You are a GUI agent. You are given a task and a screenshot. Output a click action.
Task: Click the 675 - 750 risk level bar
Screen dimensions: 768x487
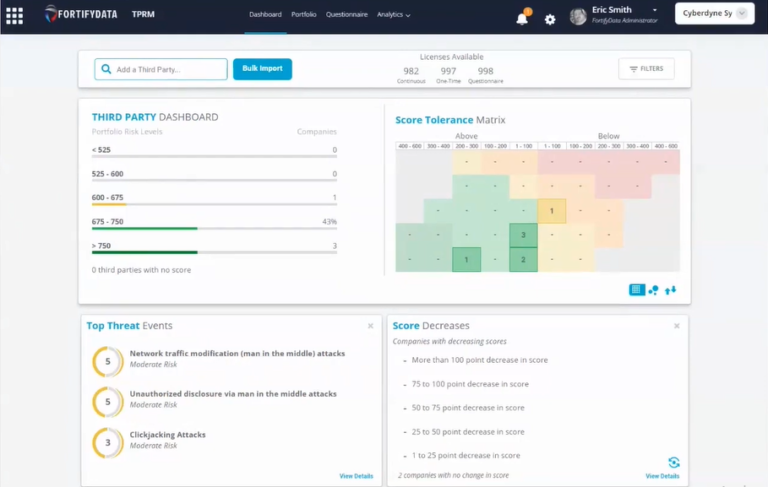coord(214,228)
